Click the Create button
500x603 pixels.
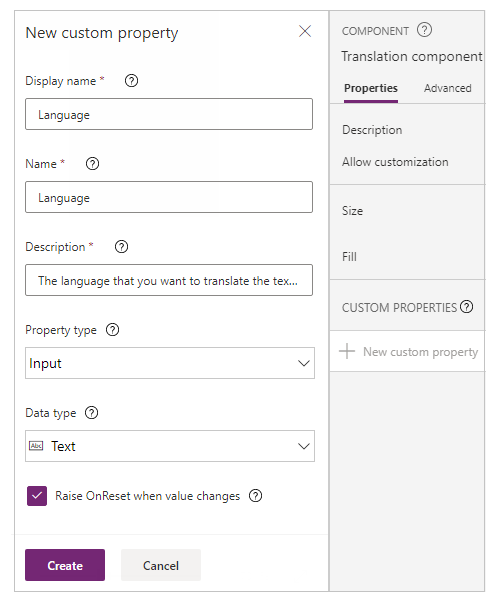(x=65, y=565)
